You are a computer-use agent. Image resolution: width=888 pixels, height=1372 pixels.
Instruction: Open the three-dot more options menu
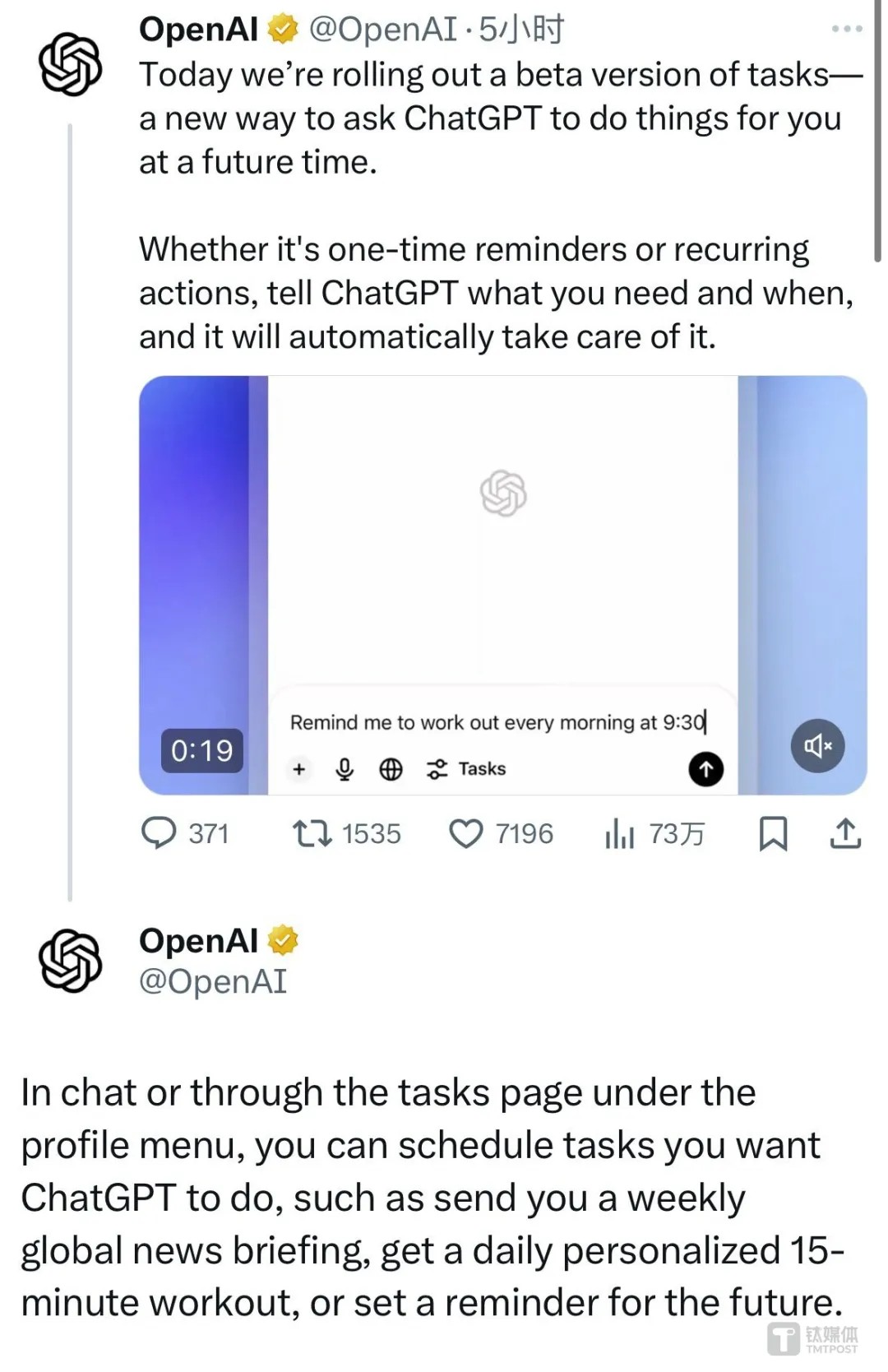point(847,29)
